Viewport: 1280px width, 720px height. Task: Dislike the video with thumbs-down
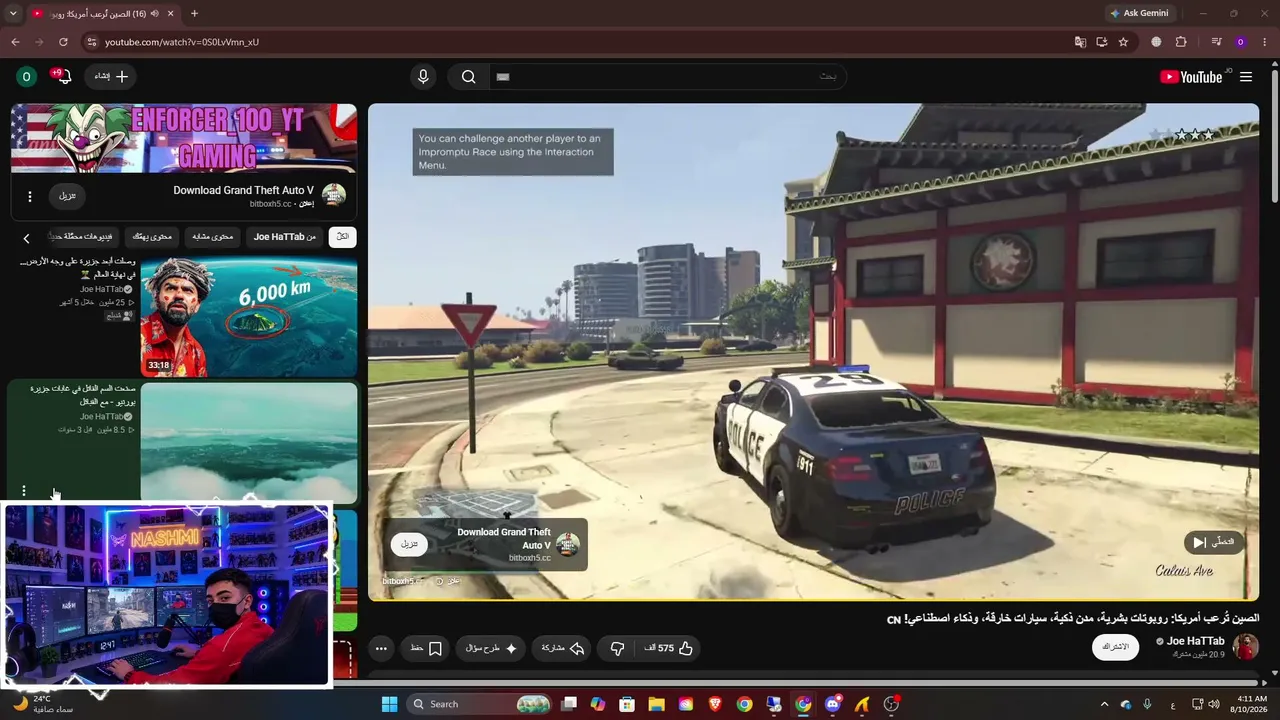617,648
